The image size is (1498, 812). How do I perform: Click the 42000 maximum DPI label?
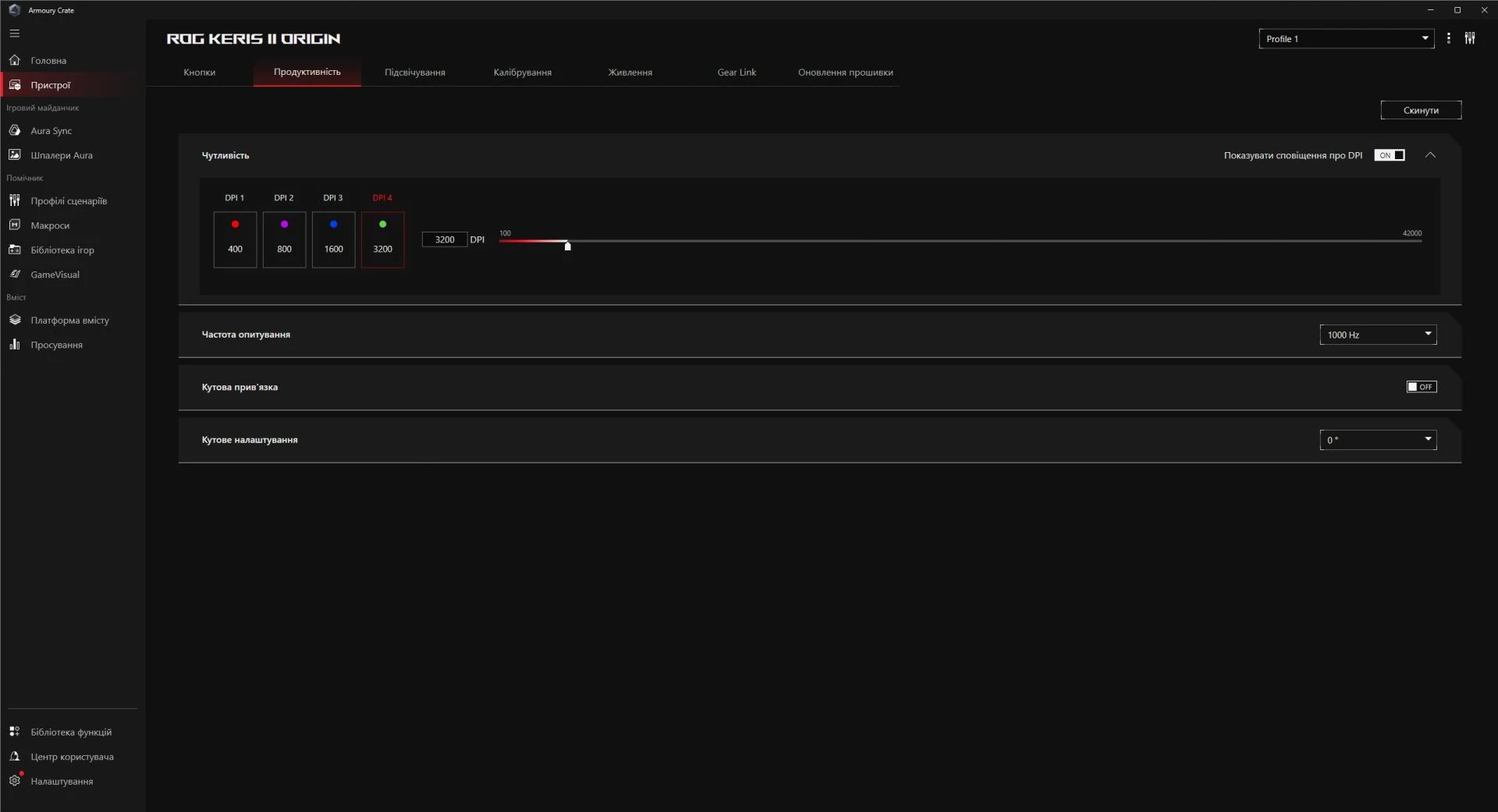(x=1412, y=233)
